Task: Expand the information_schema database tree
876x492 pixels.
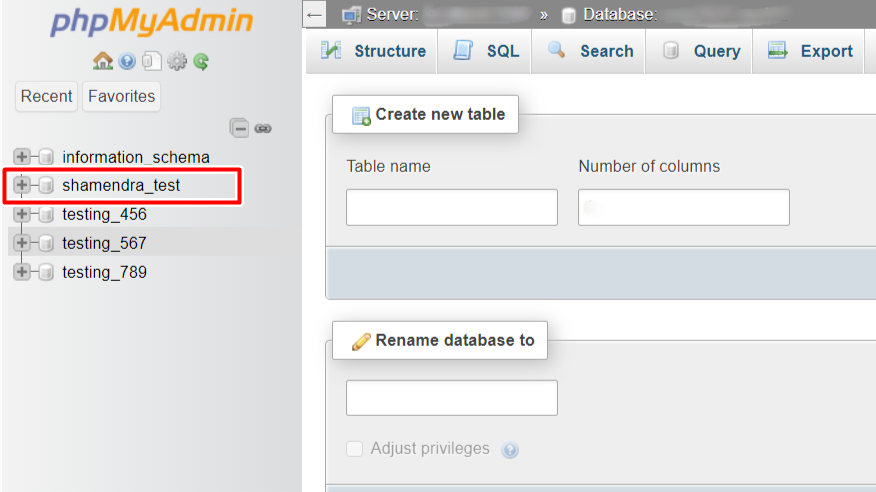Action: pyautogui.click(x=22, y=157)
